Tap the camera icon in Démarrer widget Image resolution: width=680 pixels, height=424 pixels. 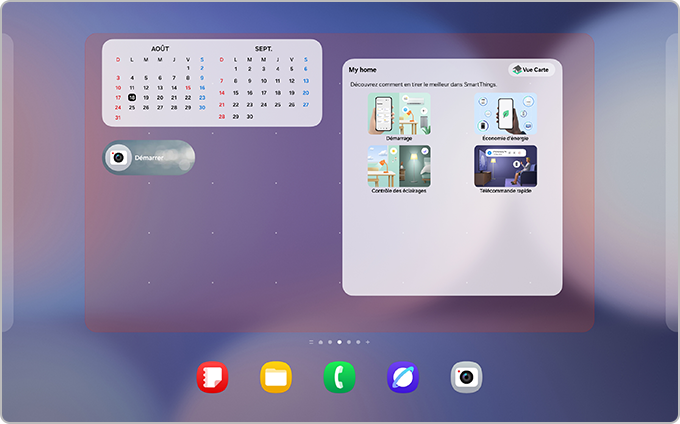118,157
